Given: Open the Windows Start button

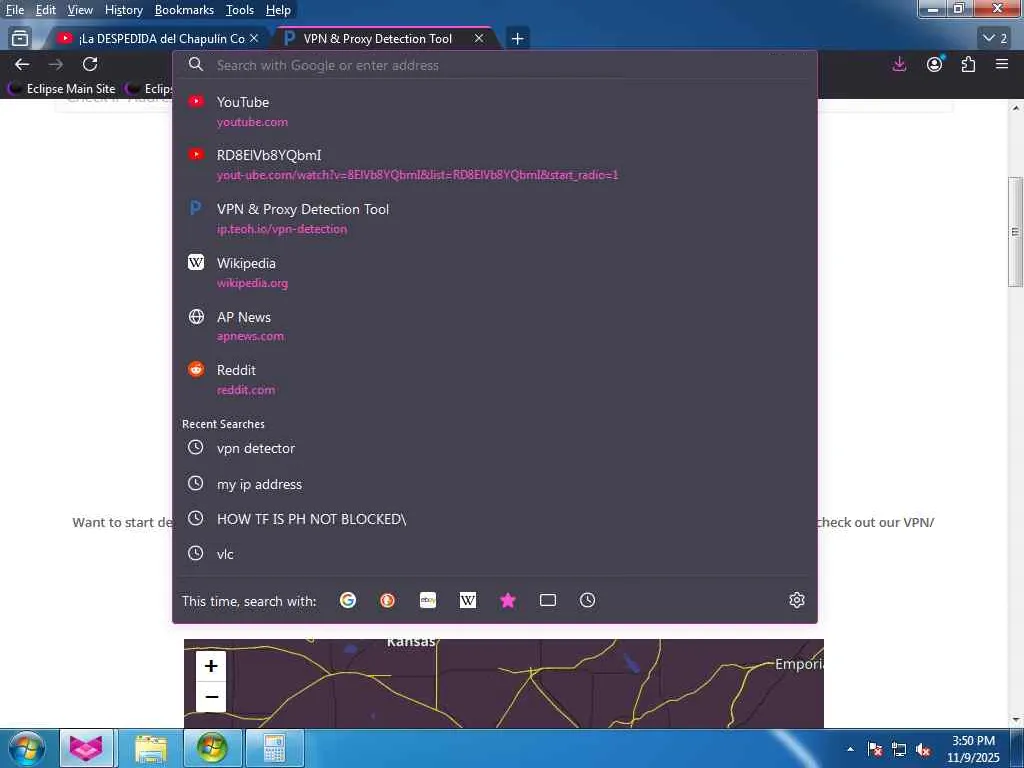Looking at the screenshot, I should [26, 748].
